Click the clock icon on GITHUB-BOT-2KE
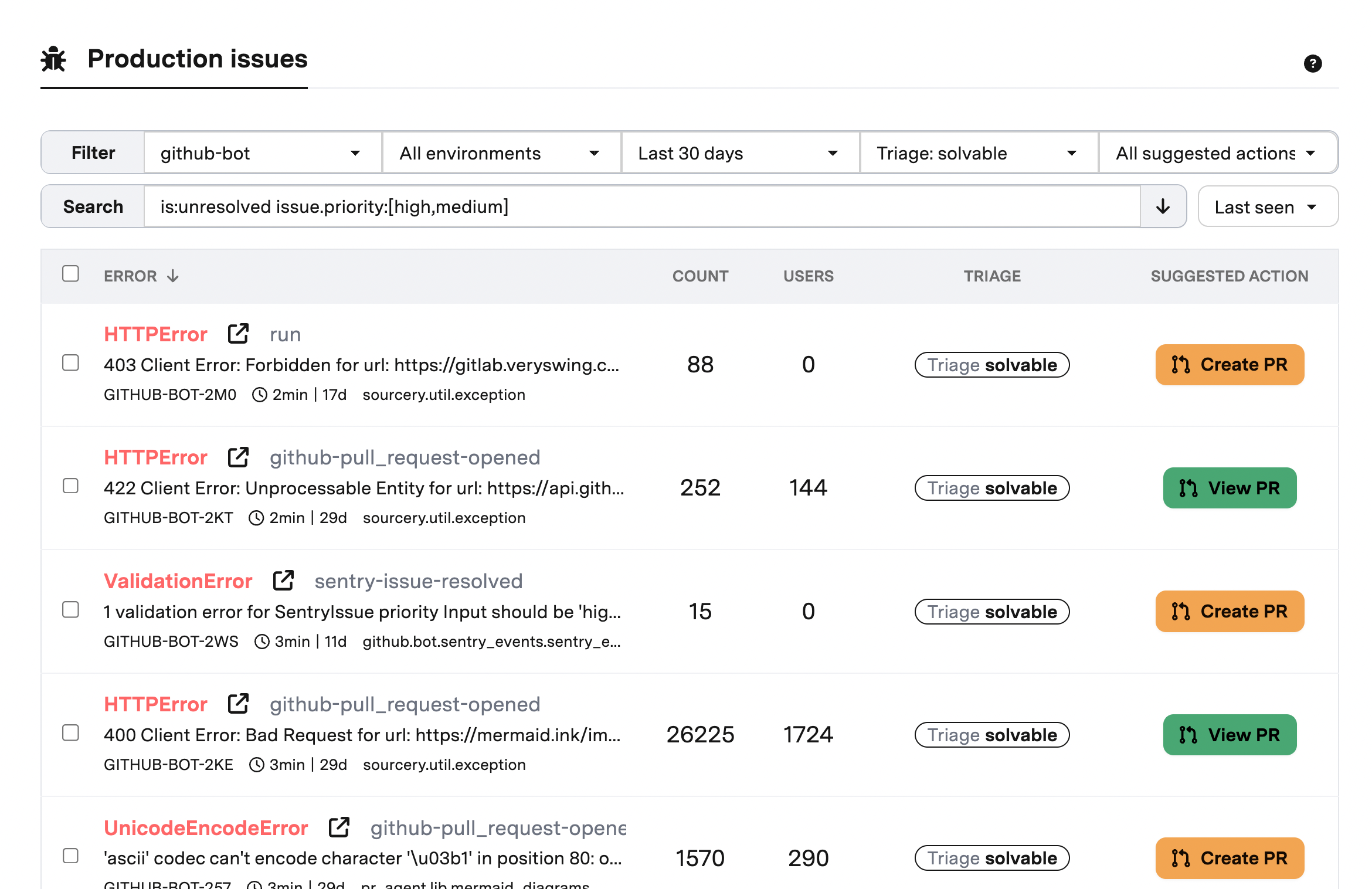The height and width of the screenshot is (889, 1372). click(256, 764)
